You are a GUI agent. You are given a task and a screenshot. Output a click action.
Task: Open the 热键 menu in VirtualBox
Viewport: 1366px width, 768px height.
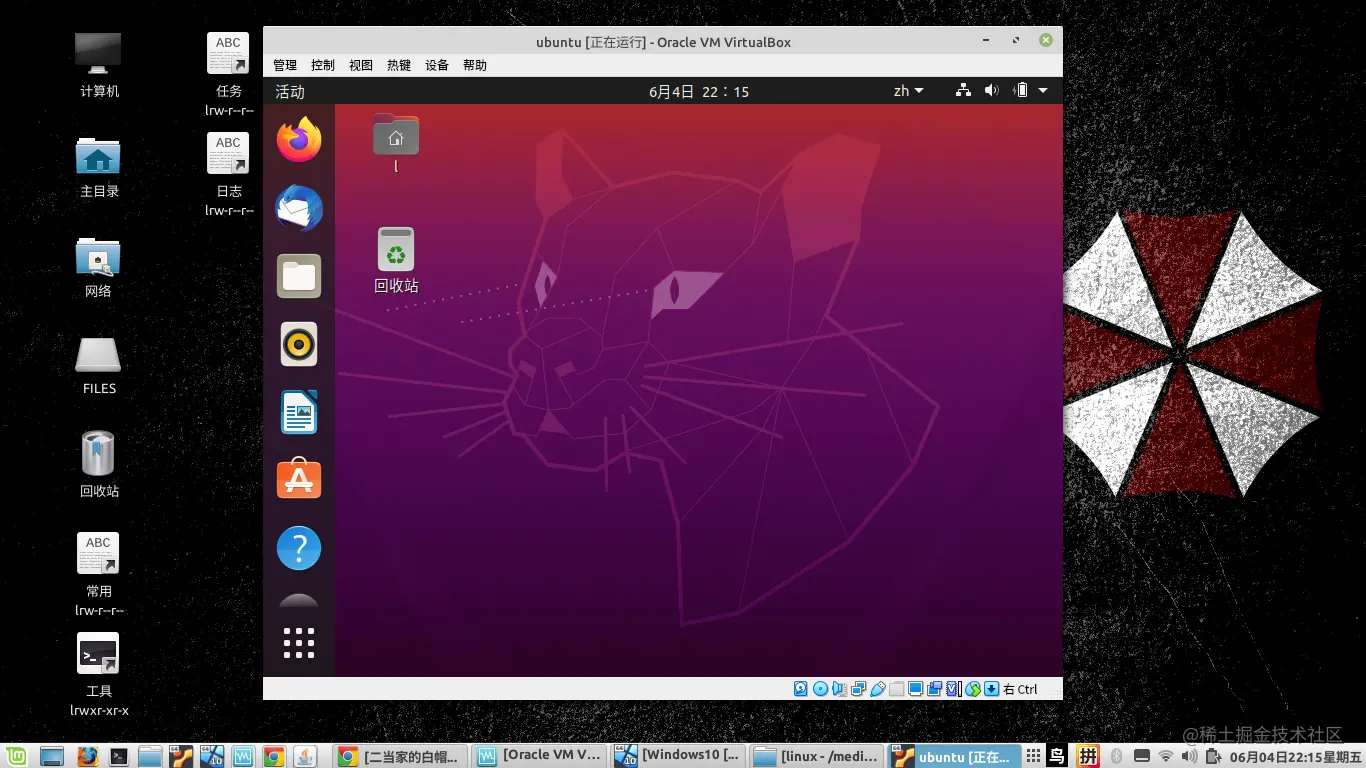pos(399,65)
